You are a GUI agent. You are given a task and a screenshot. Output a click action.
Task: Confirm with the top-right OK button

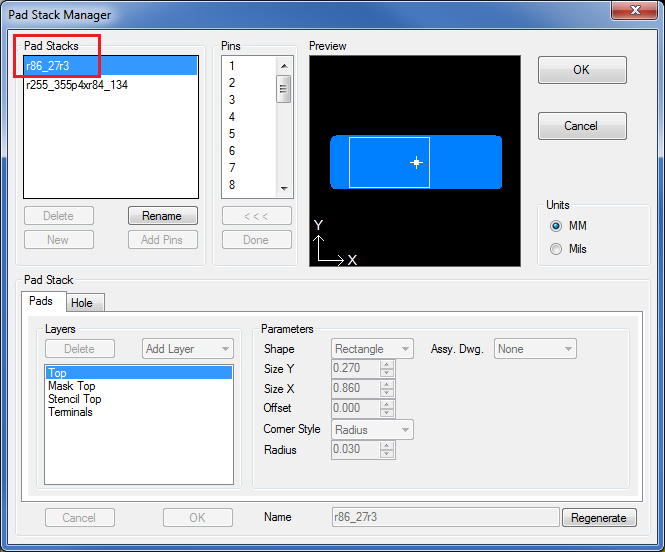[582, 70]
